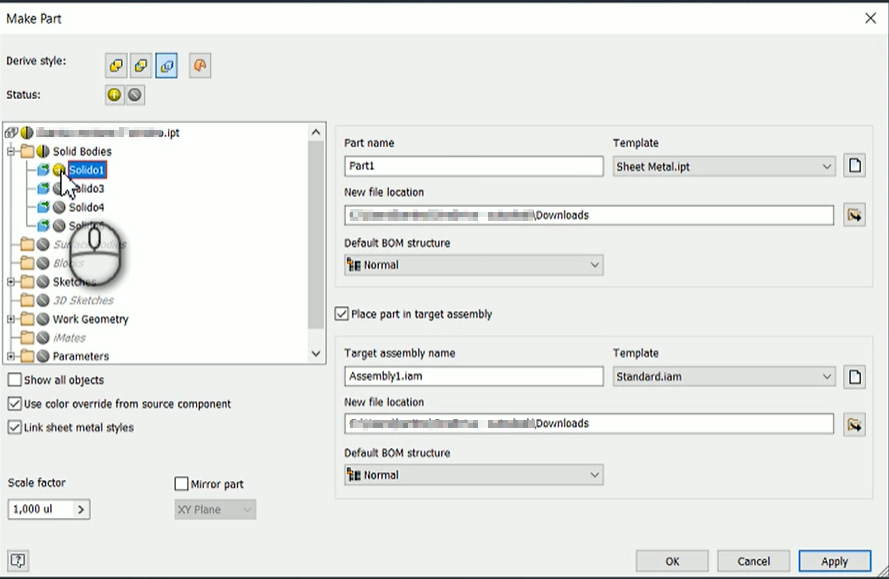Click the new template icon beside Sheet Metal.ipt
The height and width of the screenshot is (579, 889).
(x=856, y=165)
